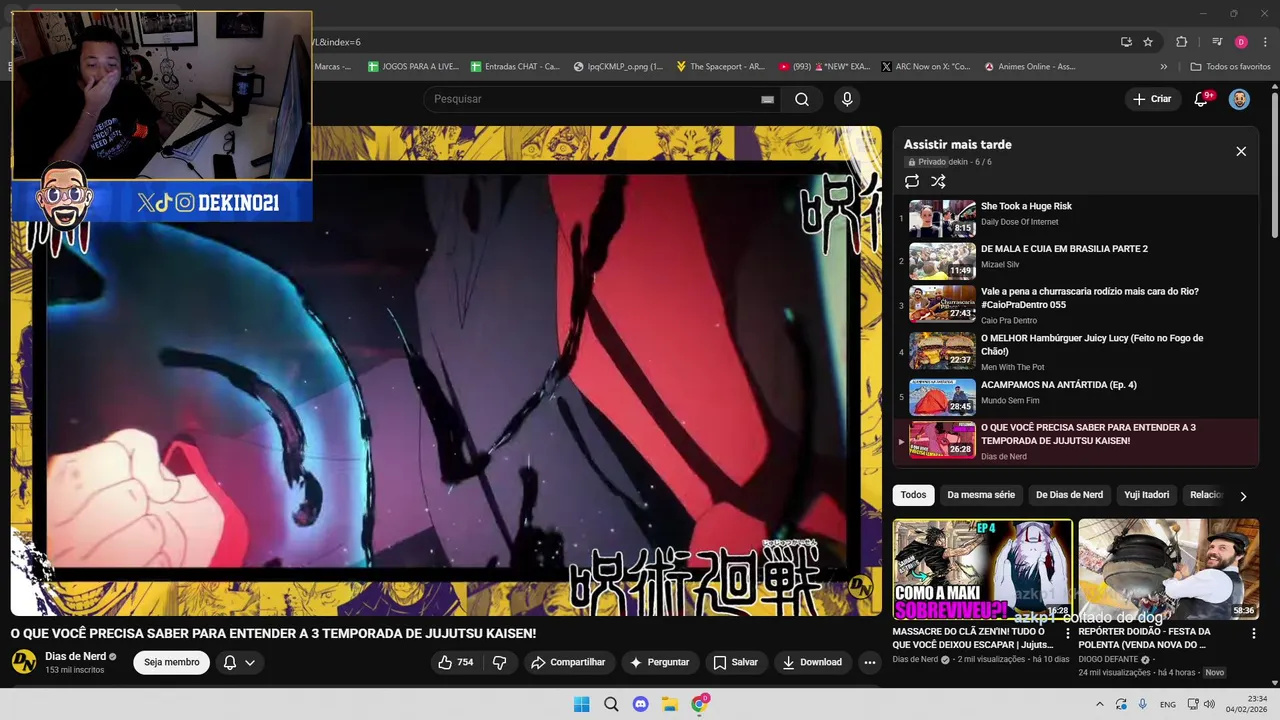Open options menu for REPÓRTER DOIDÃO video
This screenshot has height=720, width=1280.
(1254, 633)
